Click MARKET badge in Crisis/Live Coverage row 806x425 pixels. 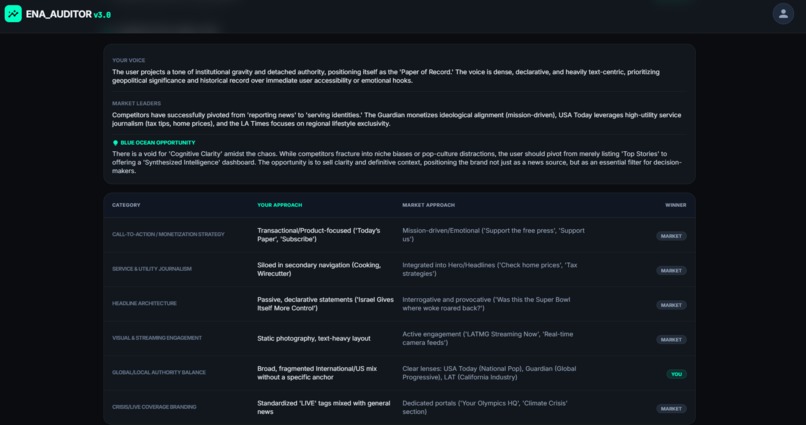[671, 409]
